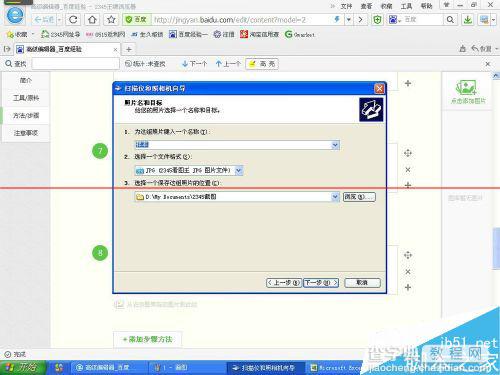Switch to Microsoft Excel taskbar item
The height and width of the screenshot is (375, 500).
335,368
